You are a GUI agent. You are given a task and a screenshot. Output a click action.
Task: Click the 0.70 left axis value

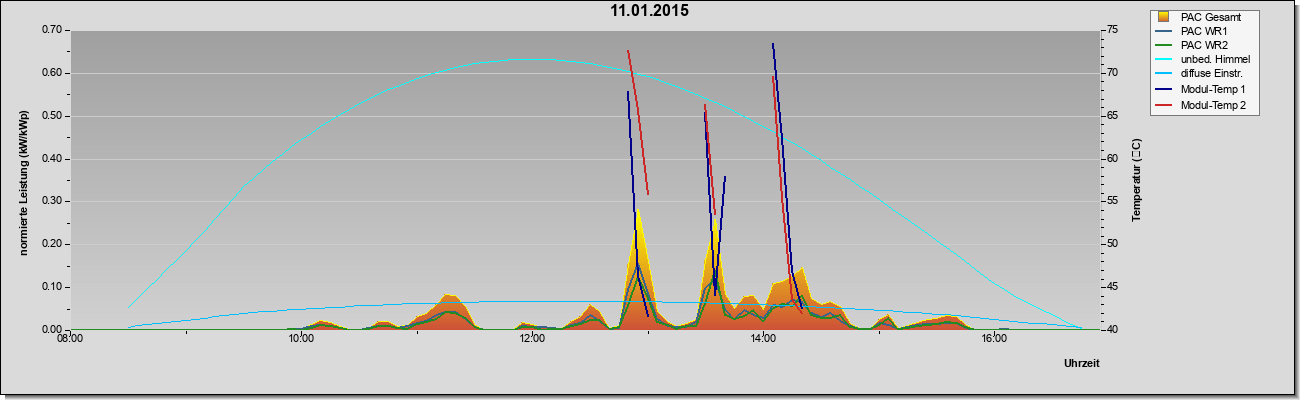pos(52,30)
